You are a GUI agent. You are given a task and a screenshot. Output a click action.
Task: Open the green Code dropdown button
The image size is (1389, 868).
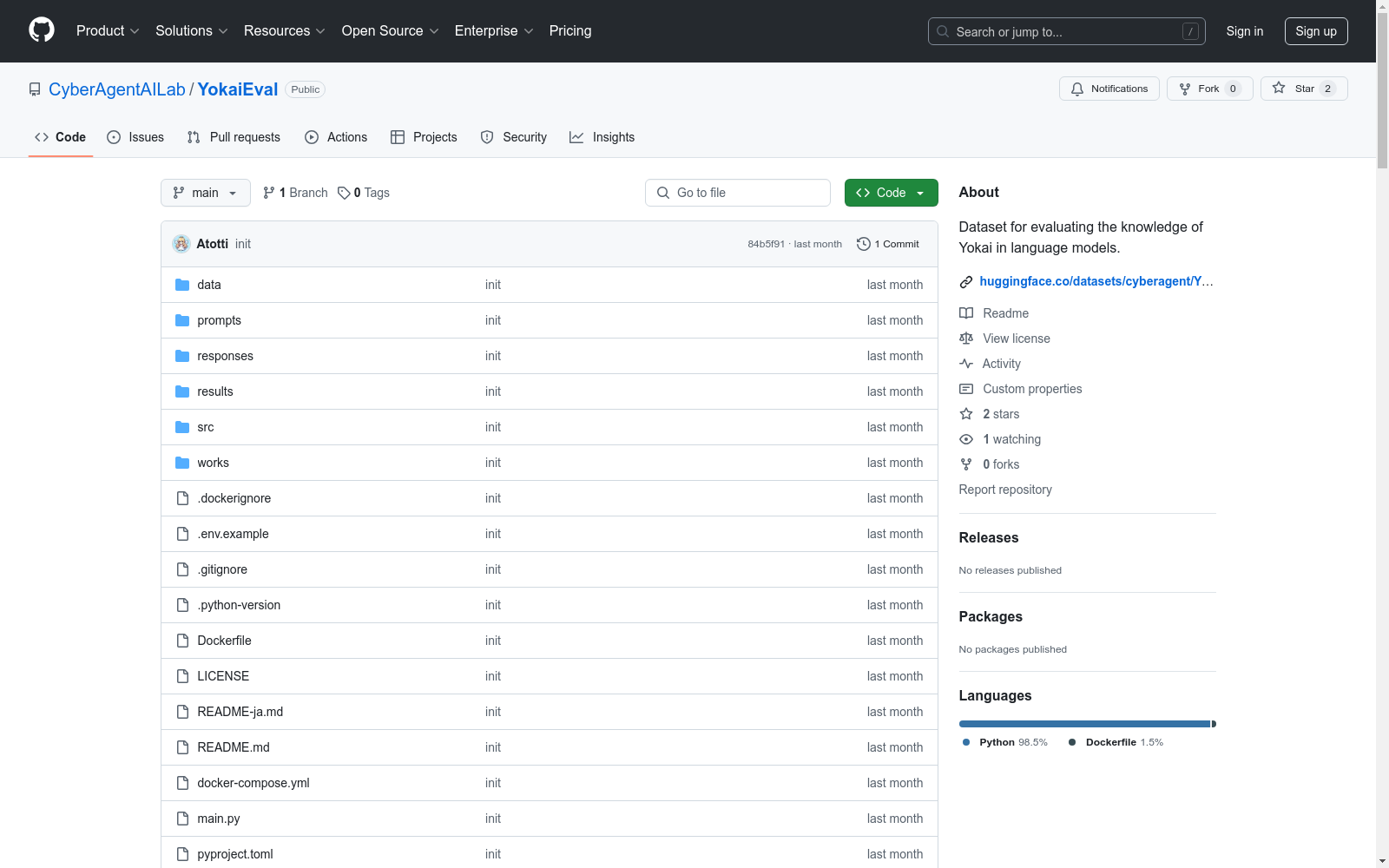click(x=891, y=193)
